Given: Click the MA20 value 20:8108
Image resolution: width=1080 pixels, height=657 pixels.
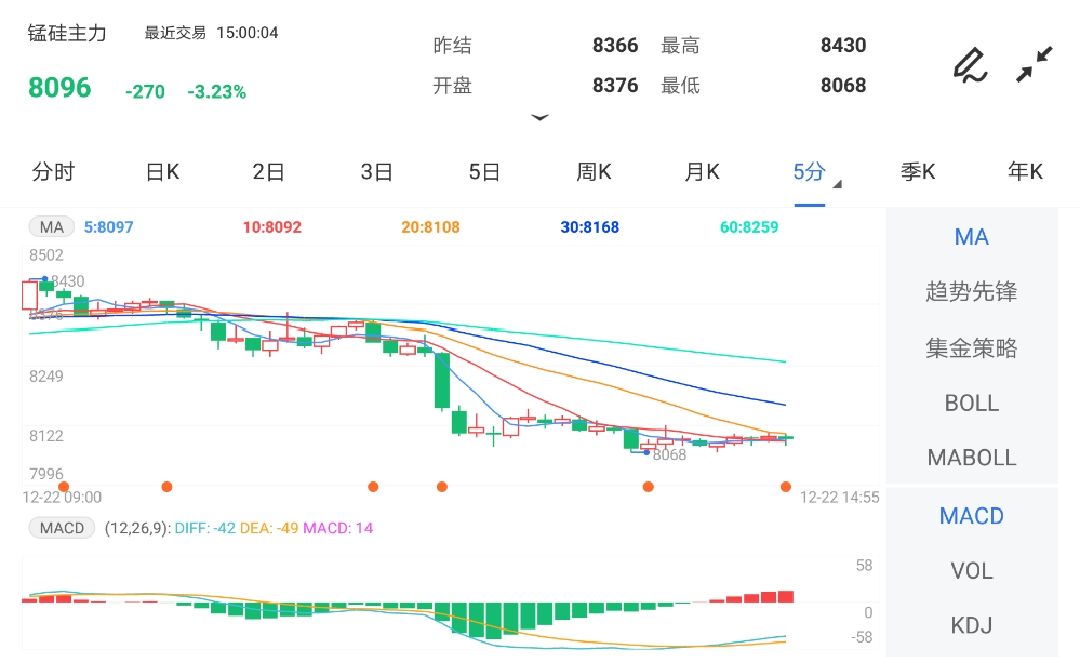Looking at the screenshot, I should (430, 227).
